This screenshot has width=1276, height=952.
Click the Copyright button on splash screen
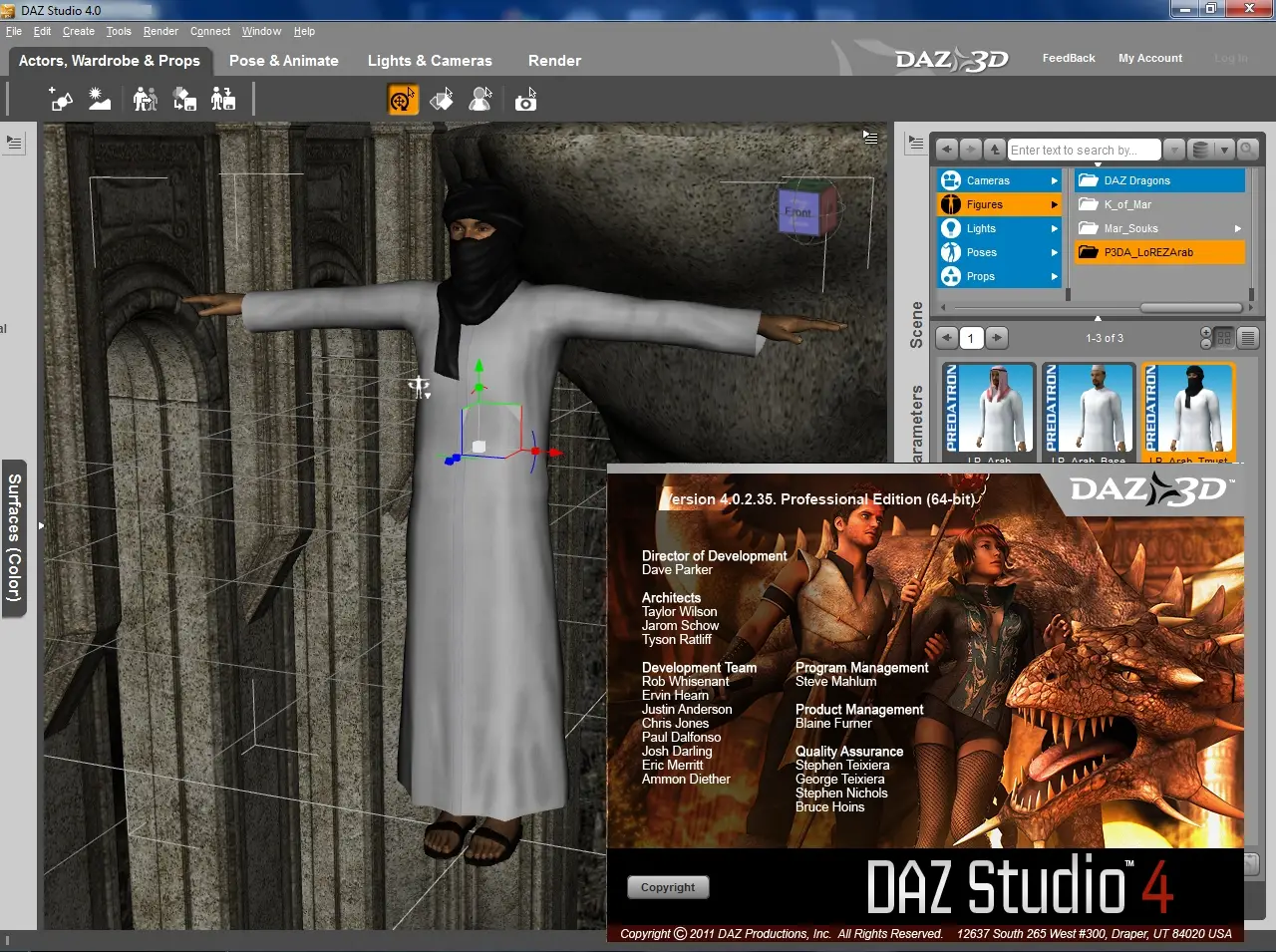(668, 887)
